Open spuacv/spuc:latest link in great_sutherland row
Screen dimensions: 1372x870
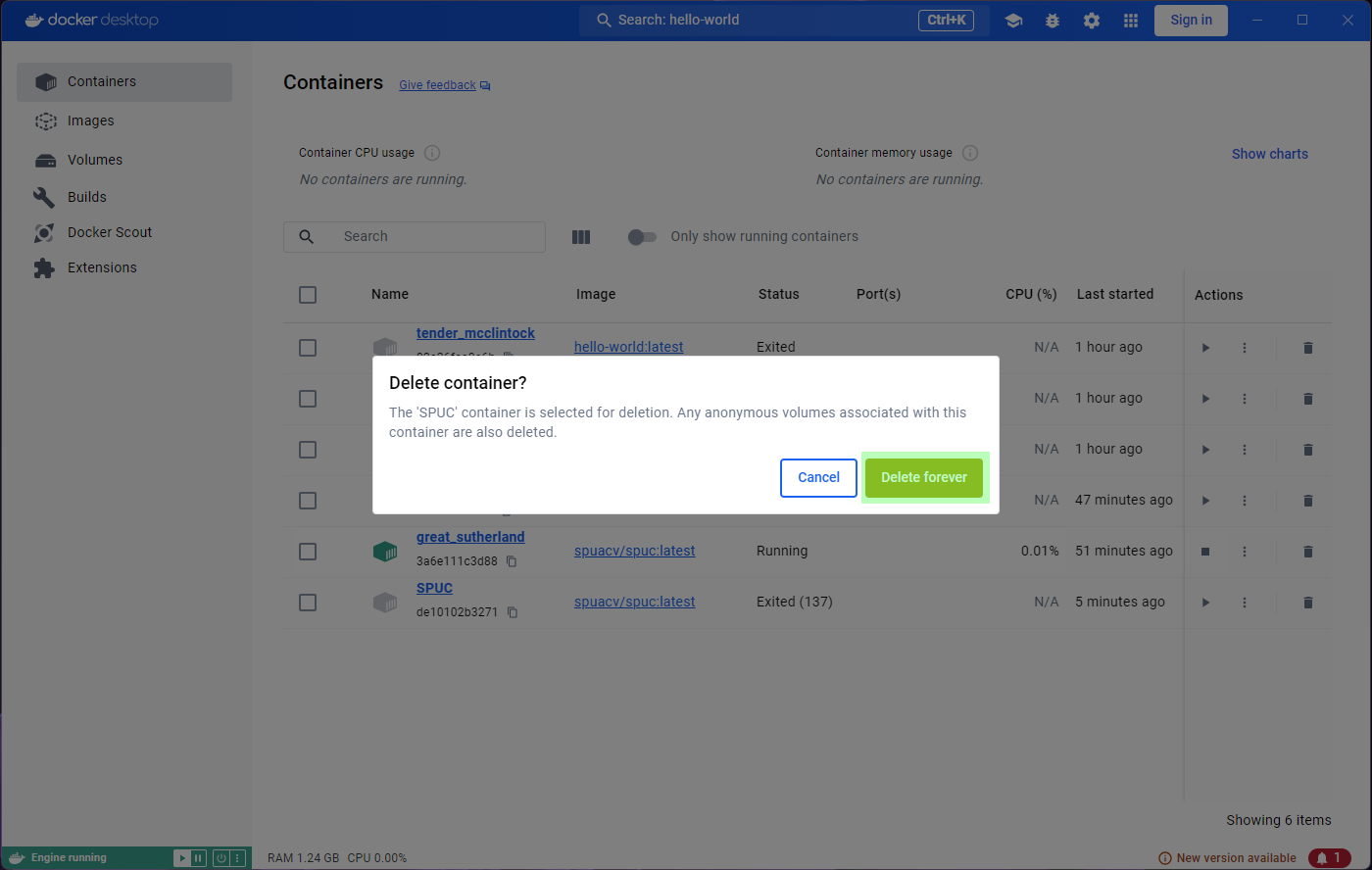point(635,551)
